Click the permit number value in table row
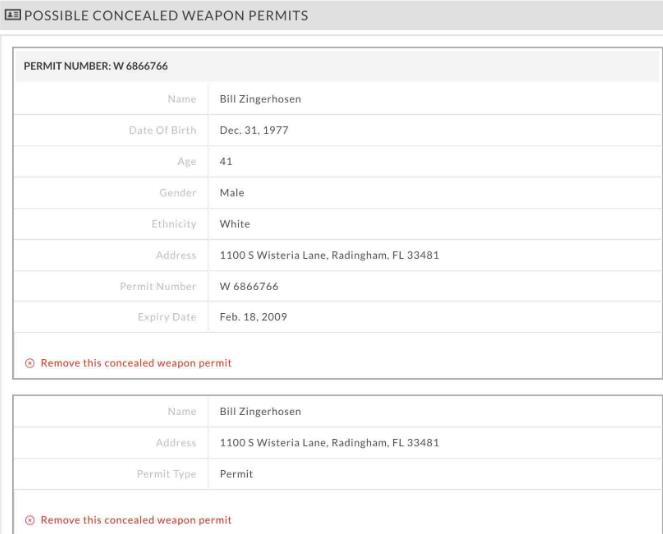 (x=249, y=286)
